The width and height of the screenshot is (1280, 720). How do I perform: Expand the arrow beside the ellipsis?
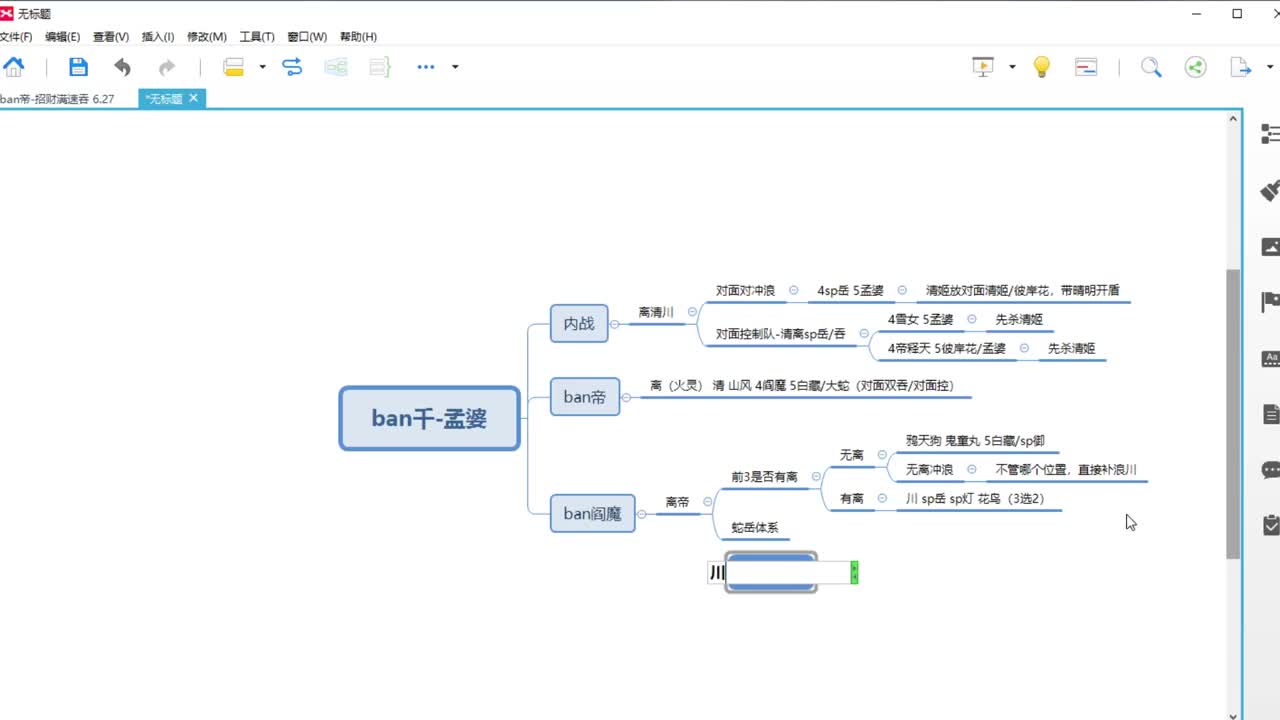click(x=455, y=67)
